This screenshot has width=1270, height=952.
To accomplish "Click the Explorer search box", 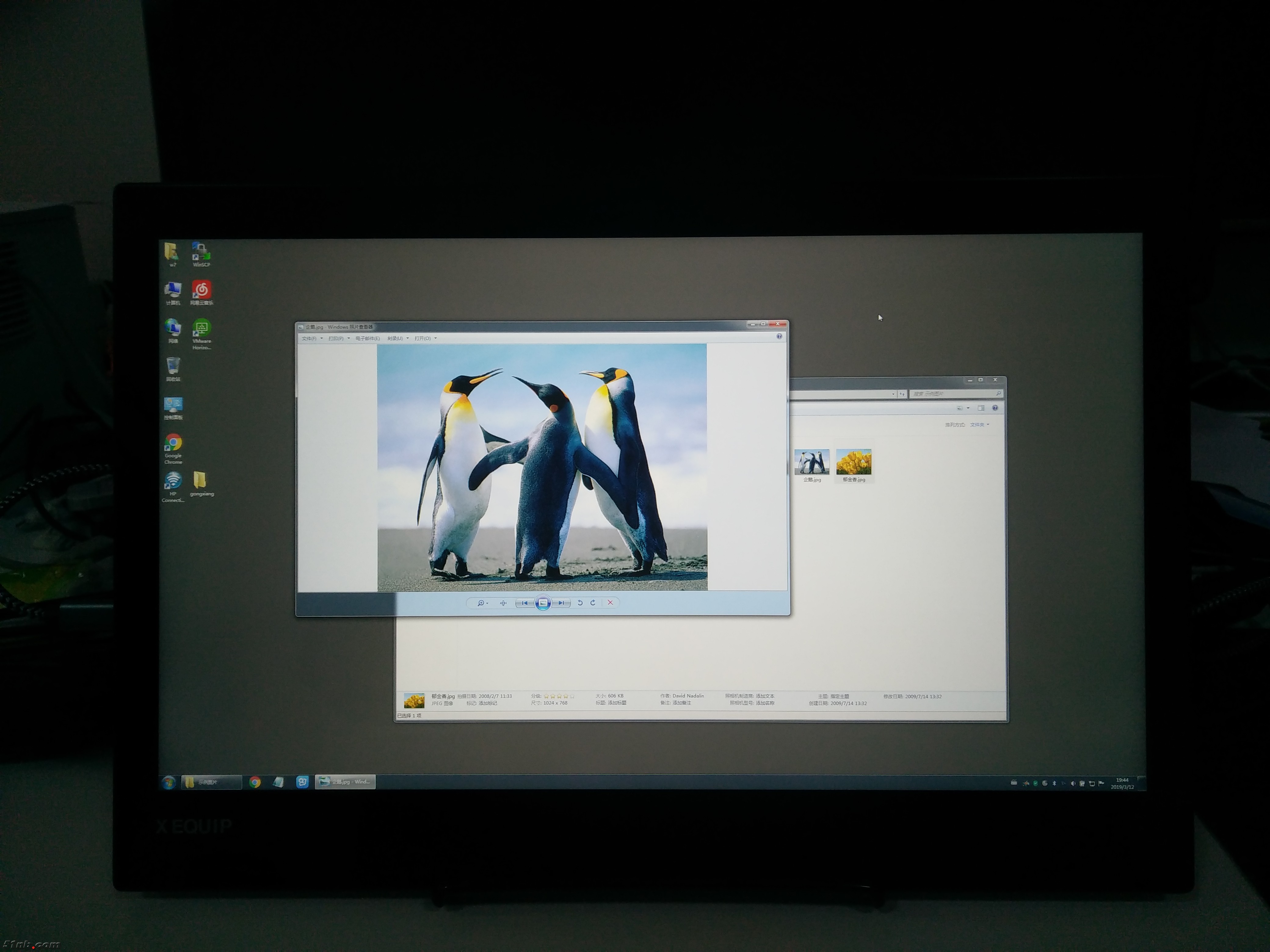I will coord(953,394).
